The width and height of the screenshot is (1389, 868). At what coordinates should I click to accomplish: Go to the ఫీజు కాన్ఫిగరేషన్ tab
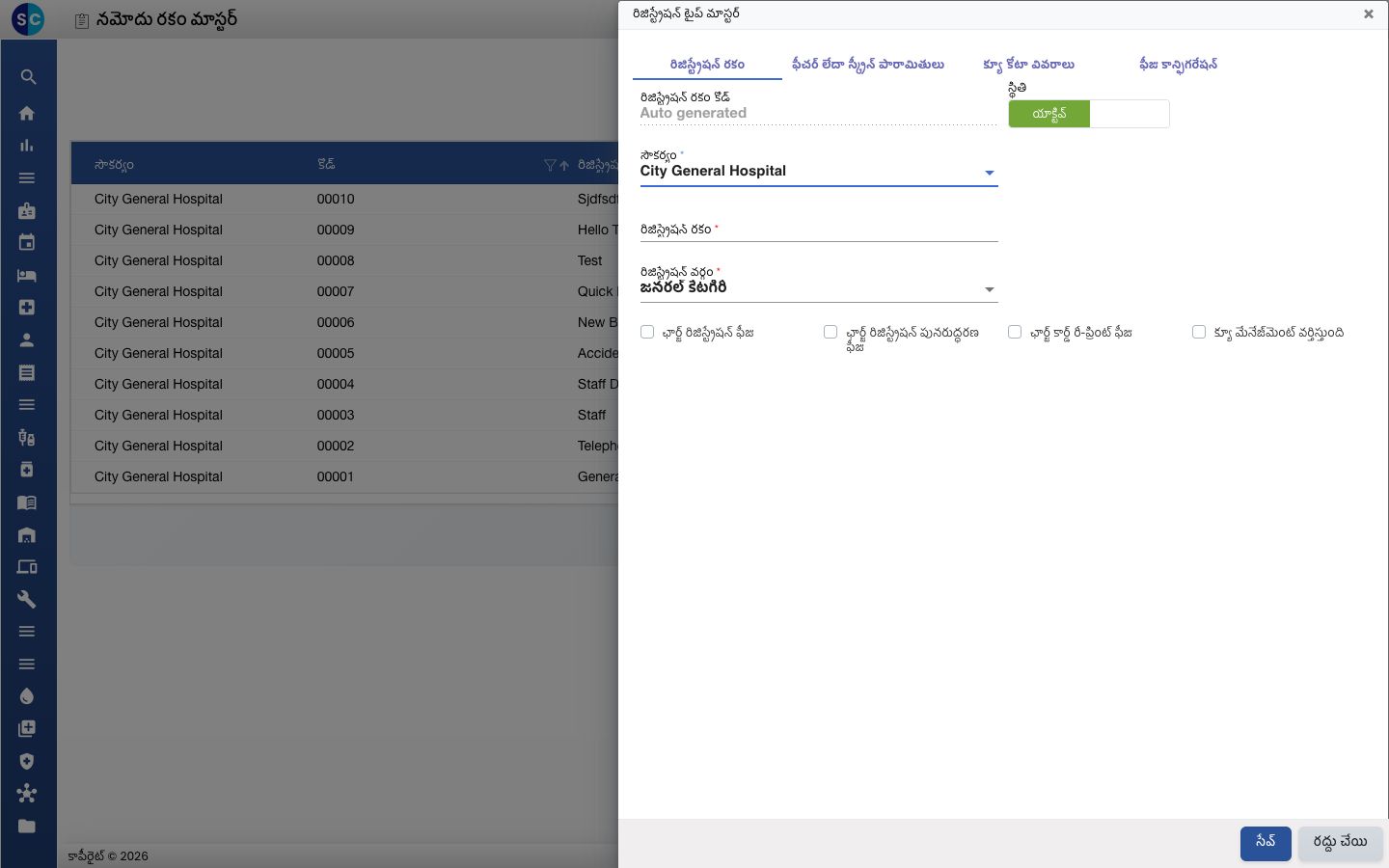tap(1178, 65)
